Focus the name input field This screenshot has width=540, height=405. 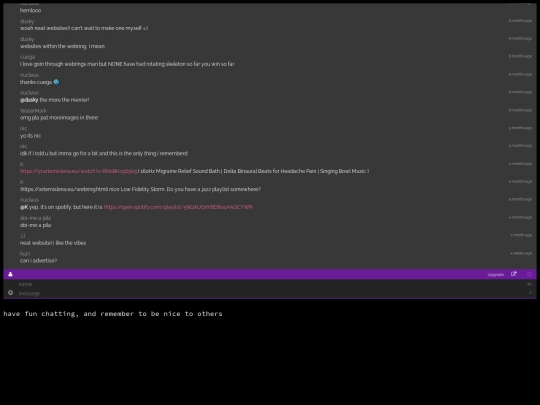pyautogui.click(x=270, y=284)
